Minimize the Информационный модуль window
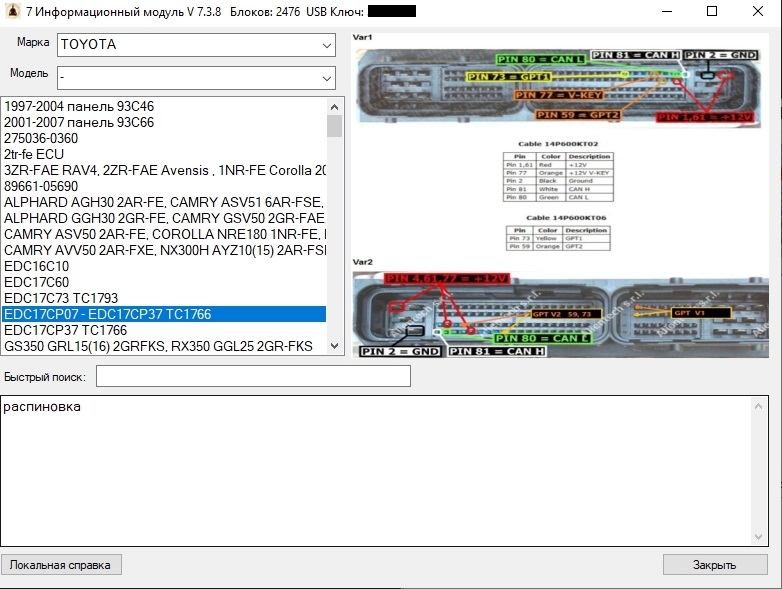Screen dimensions: 782x589 click(667, 11)
